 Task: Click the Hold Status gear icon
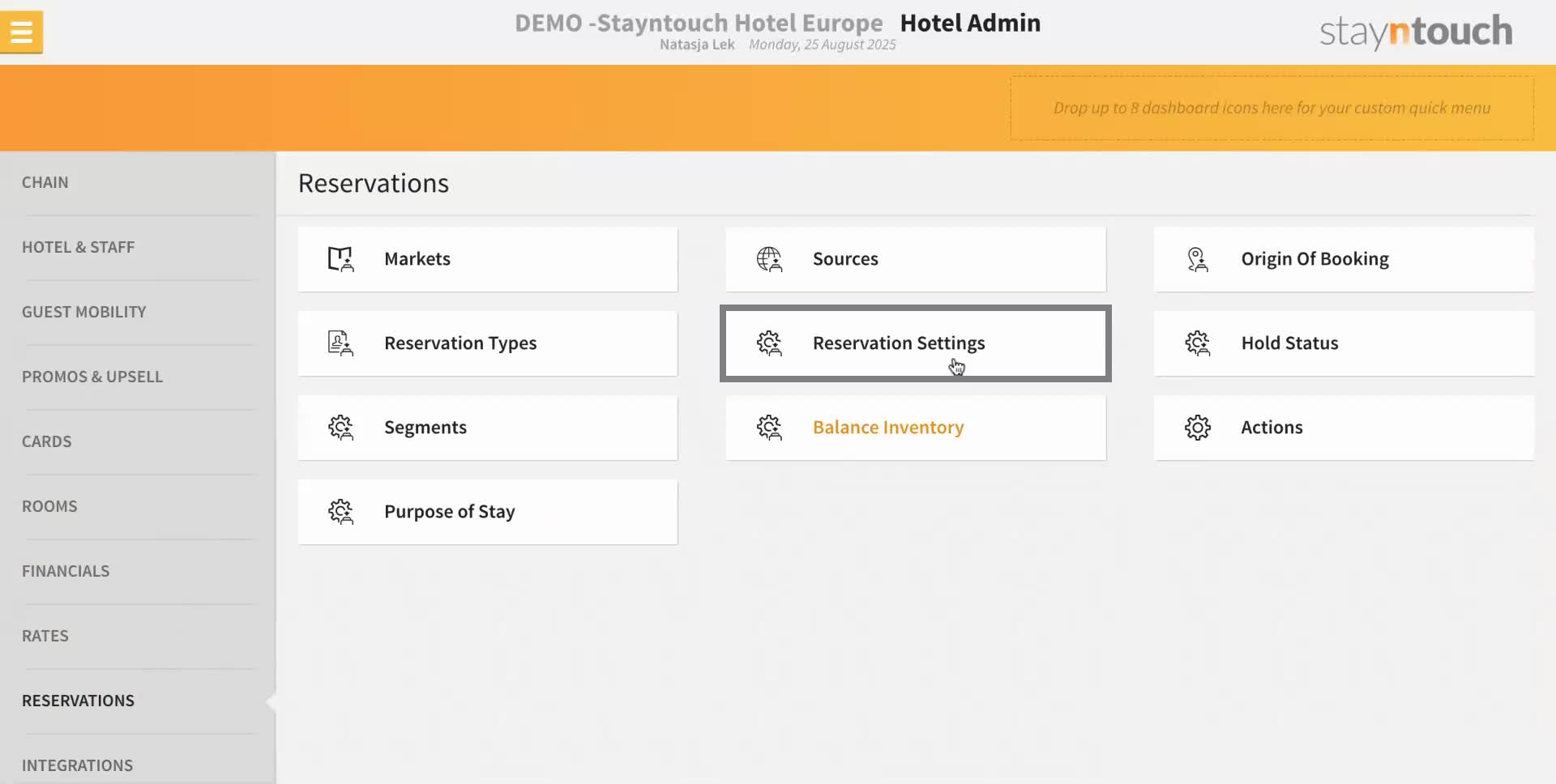click(x=1197, y=343)
